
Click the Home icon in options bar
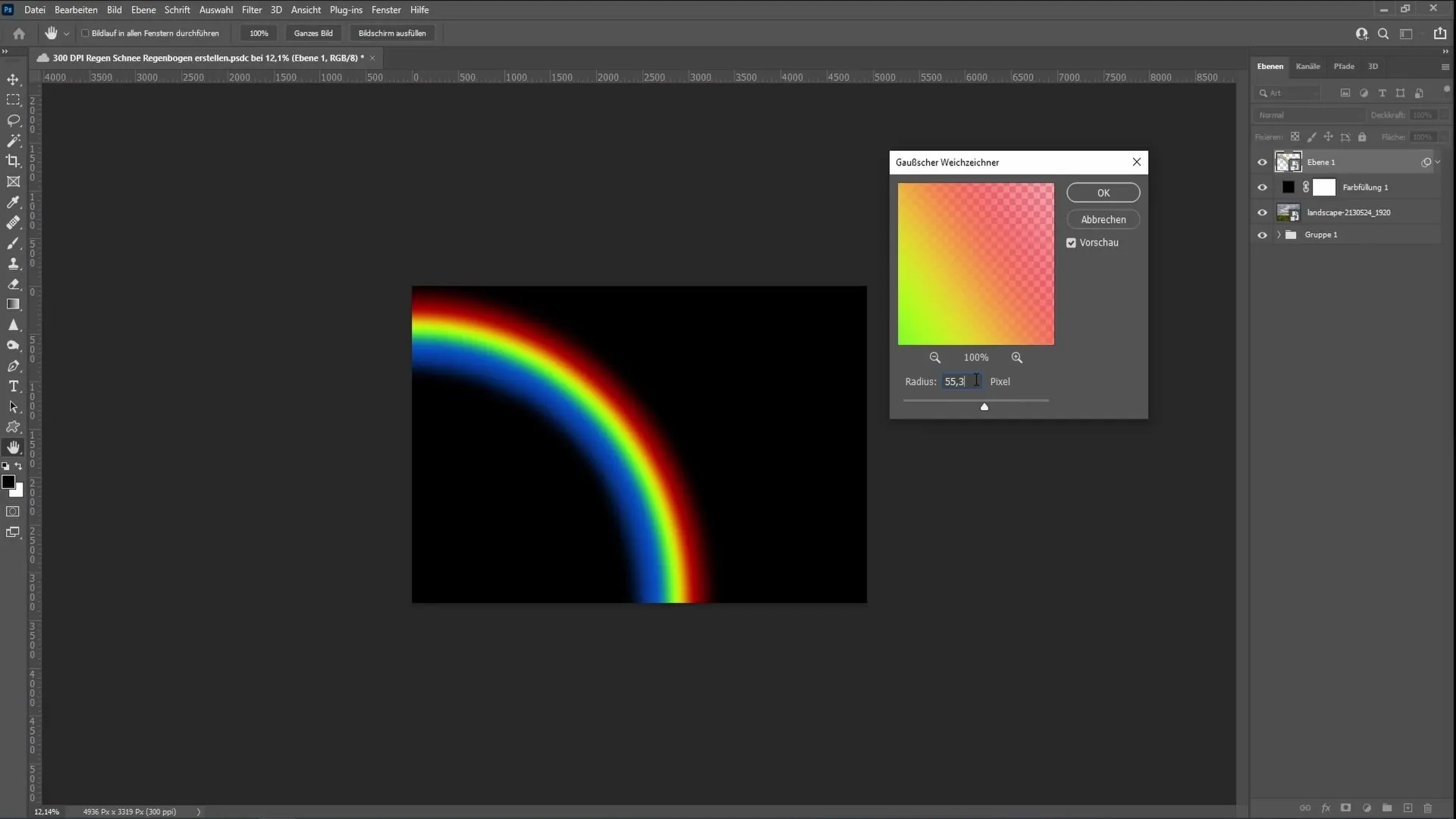[x=19, y=33]
